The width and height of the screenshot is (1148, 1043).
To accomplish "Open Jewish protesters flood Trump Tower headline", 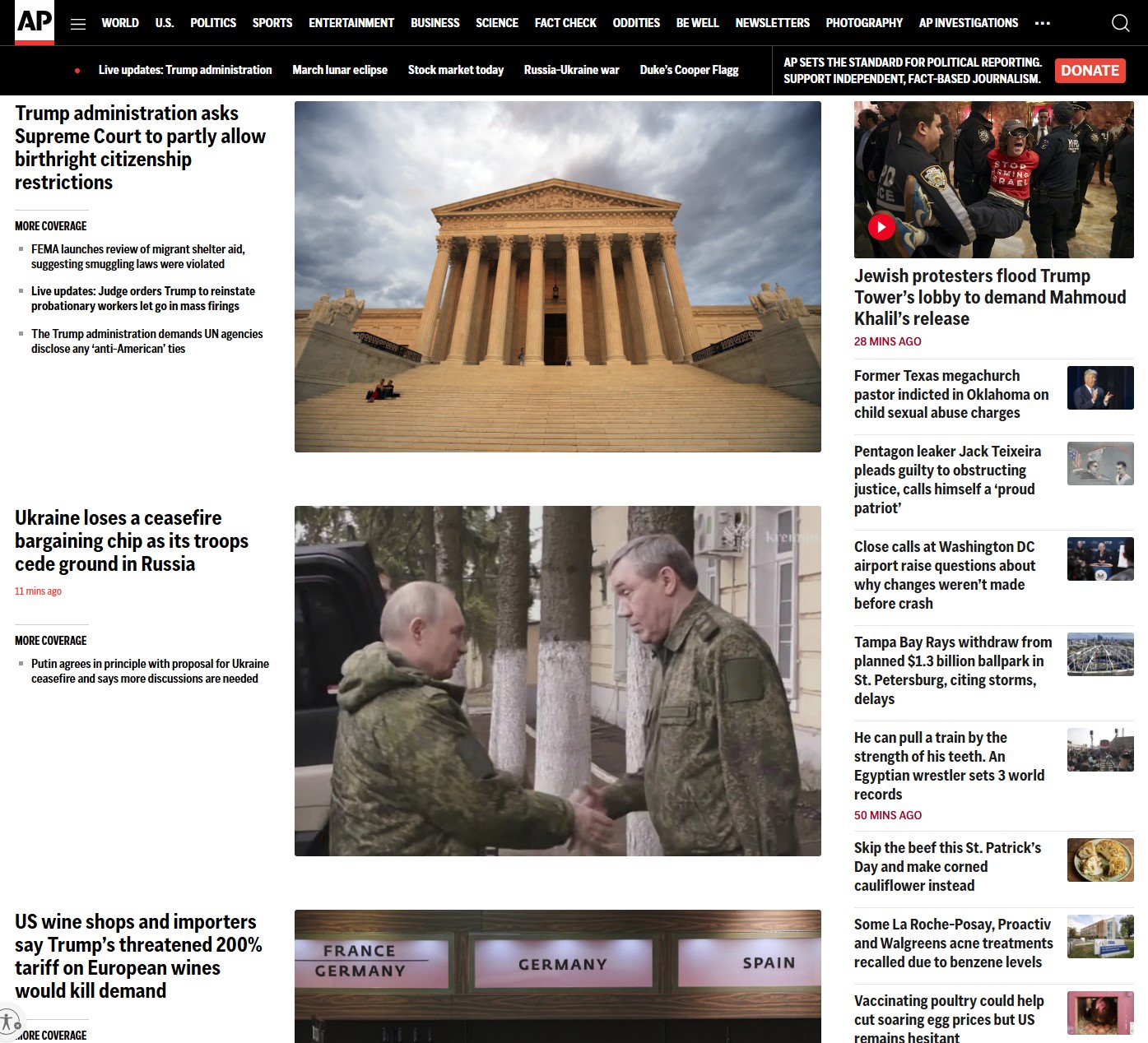I will point(990,297).
